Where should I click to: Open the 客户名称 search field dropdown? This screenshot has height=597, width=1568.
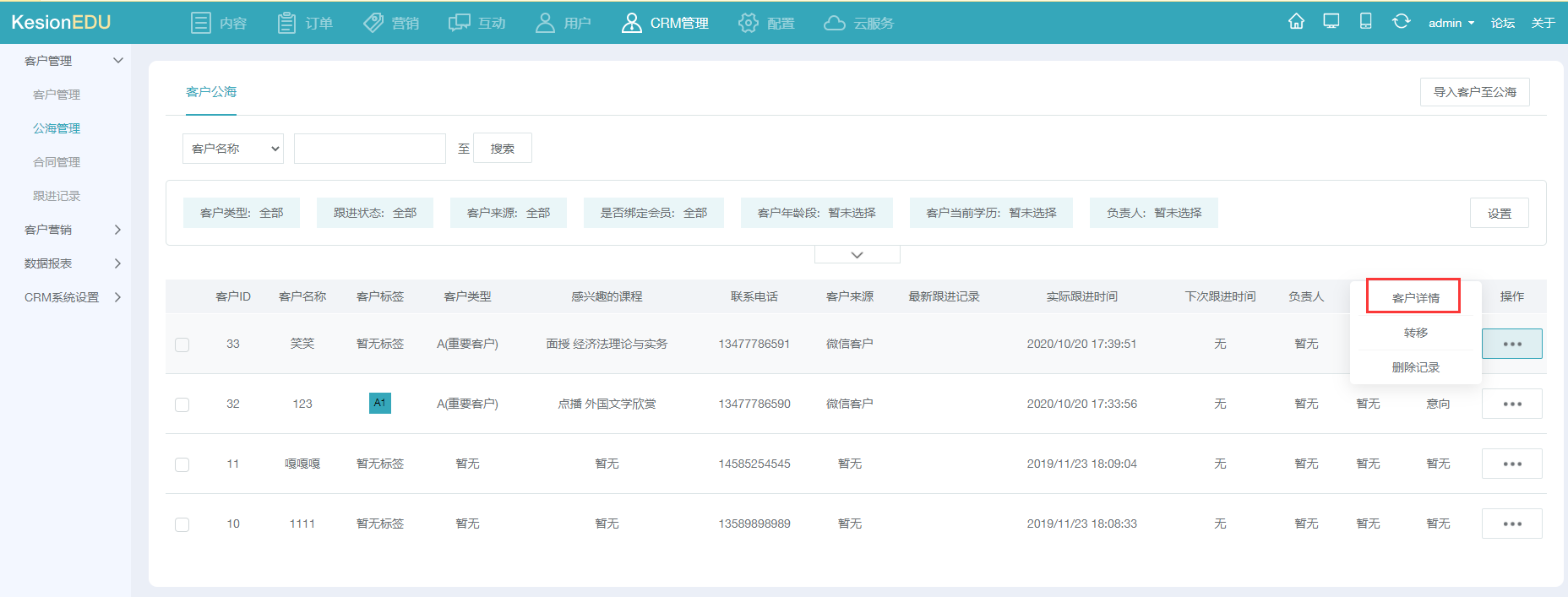click(233, 149)
